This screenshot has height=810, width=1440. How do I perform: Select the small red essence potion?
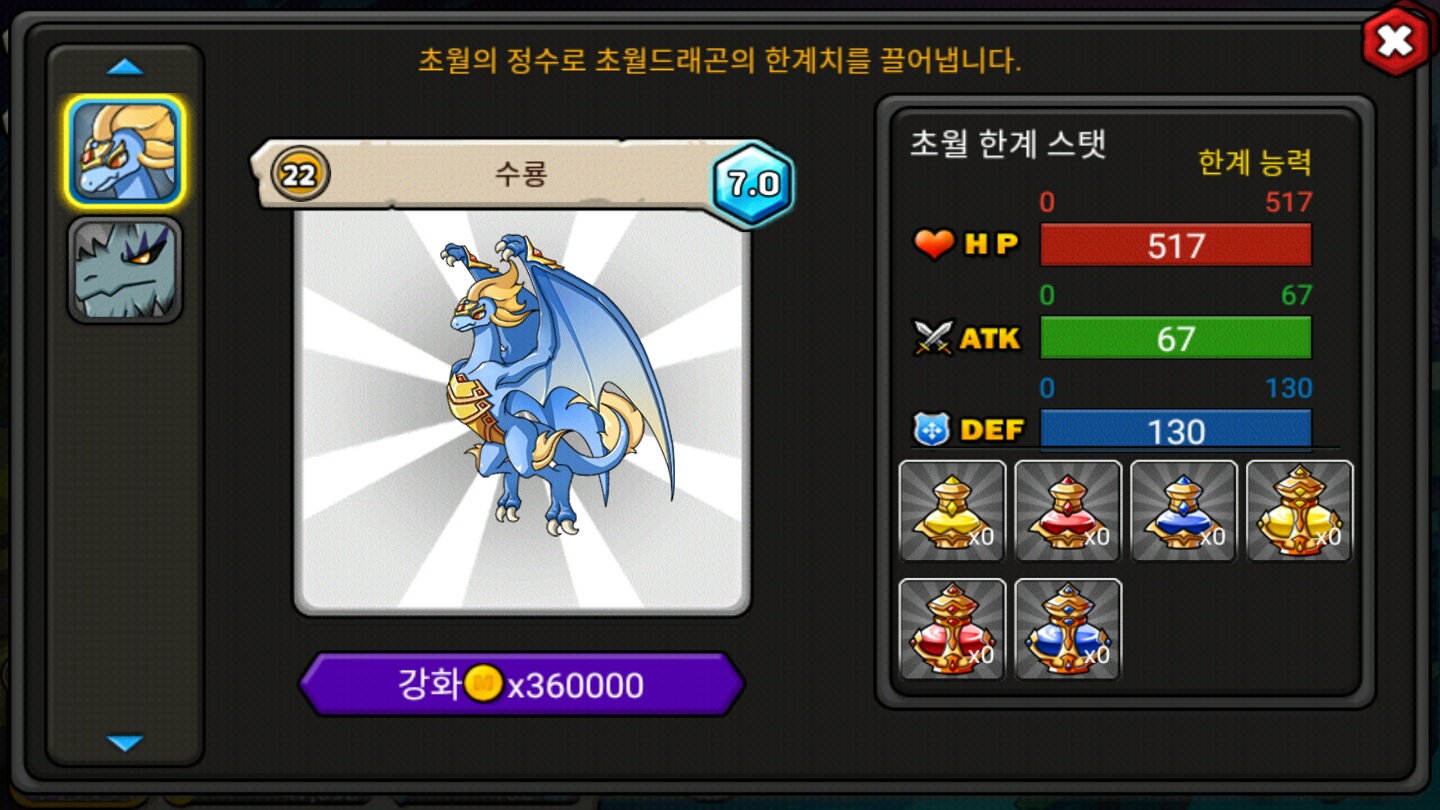click(x=1068, y=512)
